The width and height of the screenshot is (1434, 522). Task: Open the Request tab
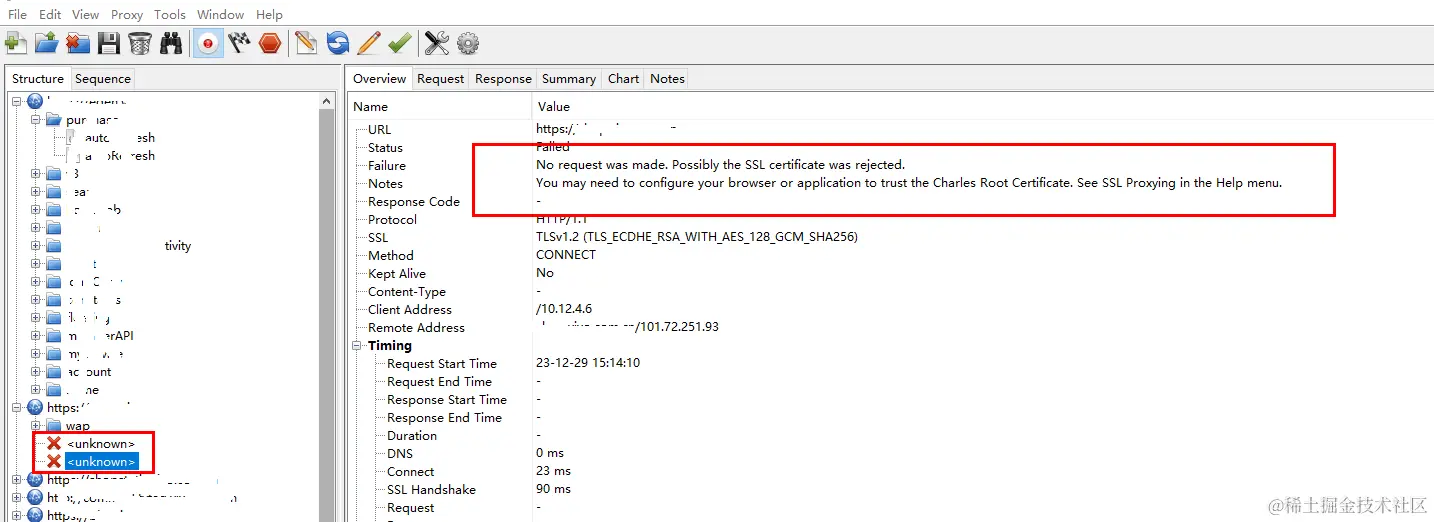pyautogui.click(x=441, y=78)
